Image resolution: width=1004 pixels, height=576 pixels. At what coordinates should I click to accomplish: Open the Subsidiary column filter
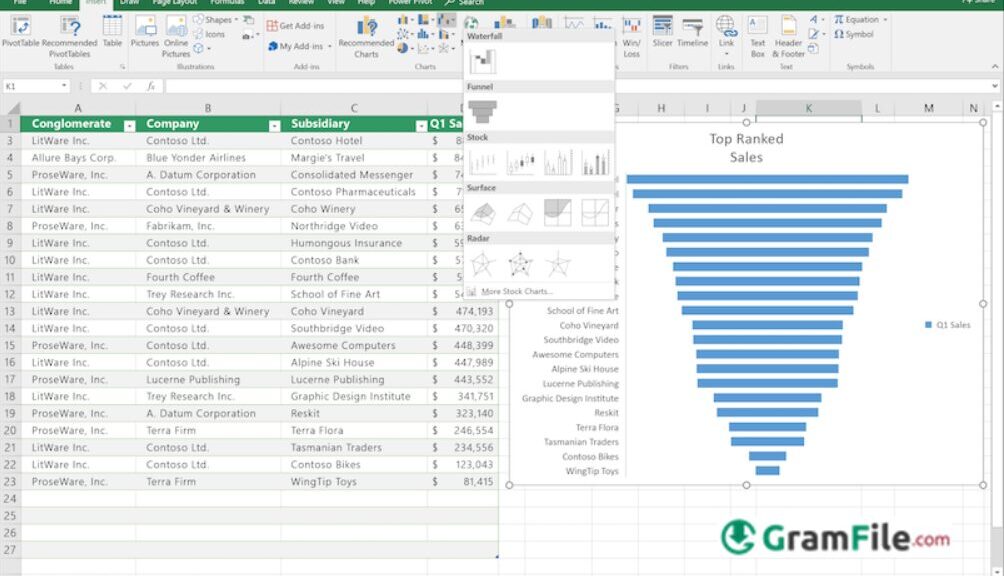tap(421, 123)
